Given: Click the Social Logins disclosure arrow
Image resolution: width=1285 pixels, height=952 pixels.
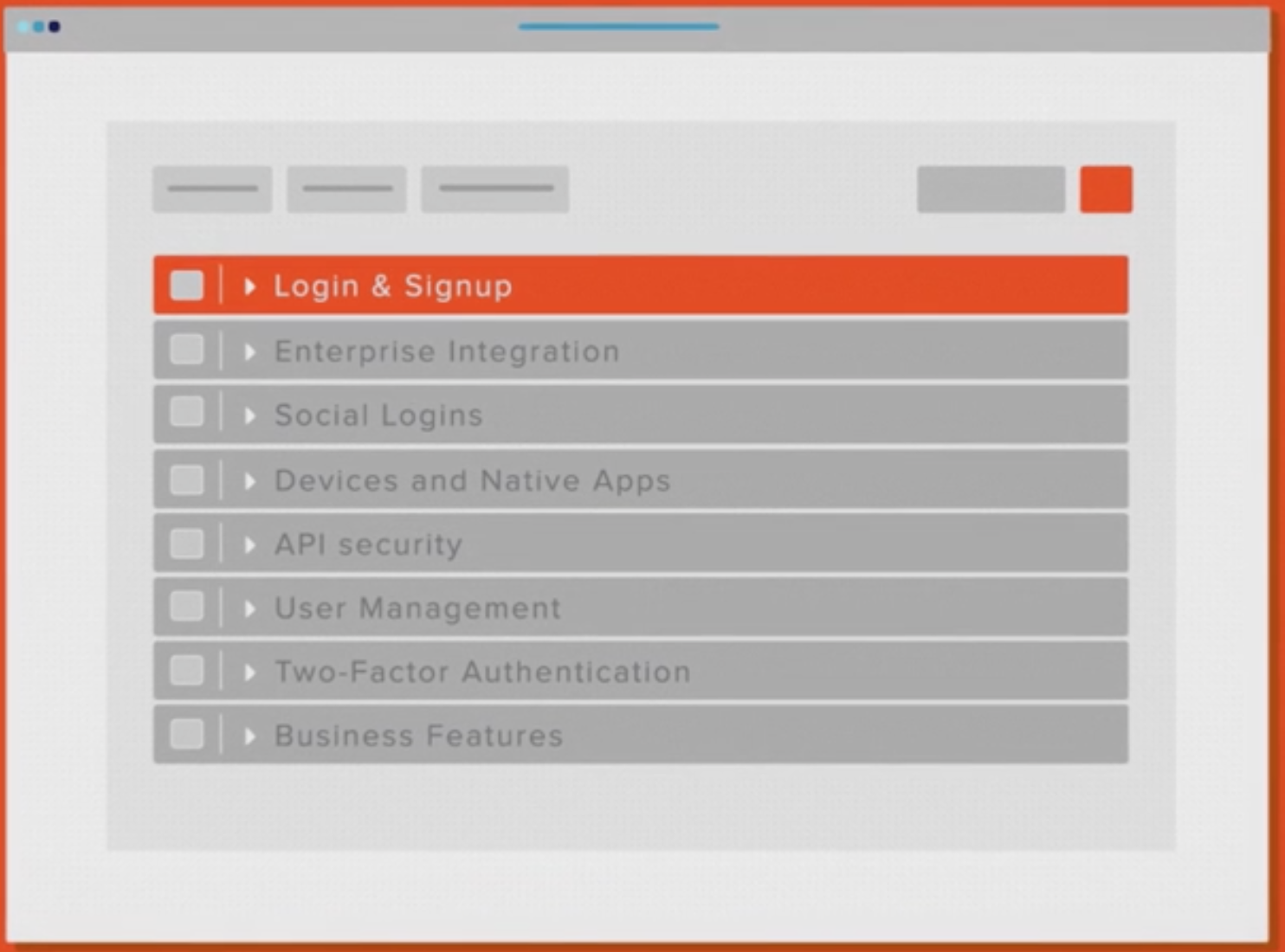Looking at the screenshot, I should click(250, 415).
